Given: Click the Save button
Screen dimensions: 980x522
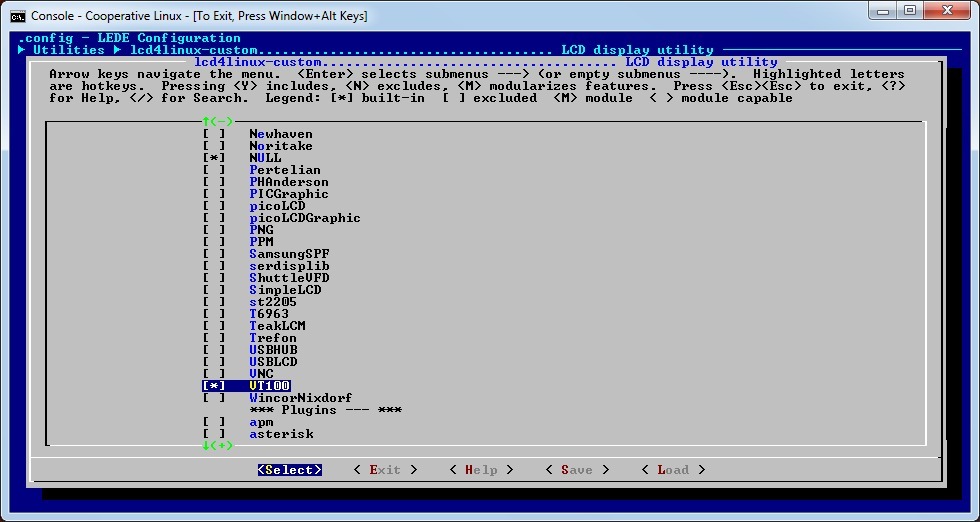Looking at the screenshot, I should (577, 469).
